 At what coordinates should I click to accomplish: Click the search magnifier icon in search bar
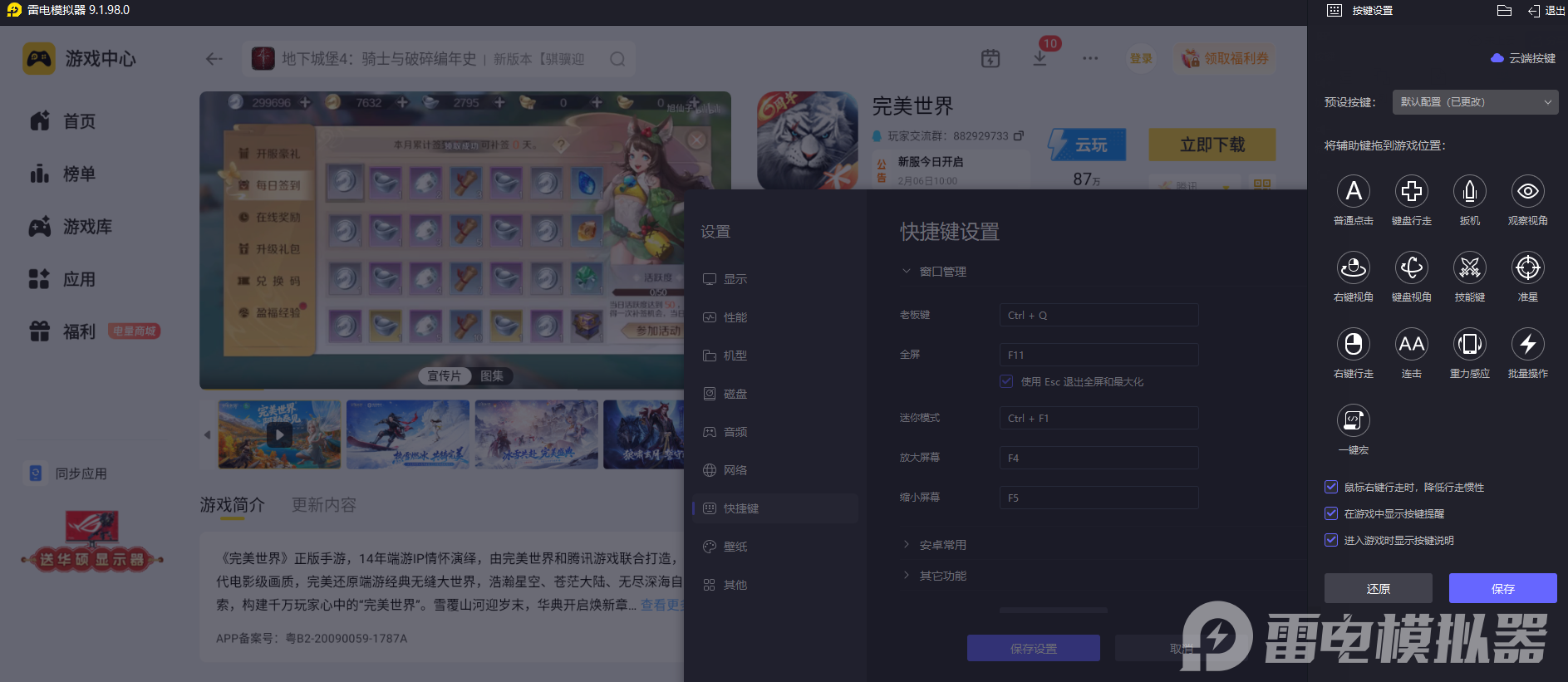tap(617, 59)
